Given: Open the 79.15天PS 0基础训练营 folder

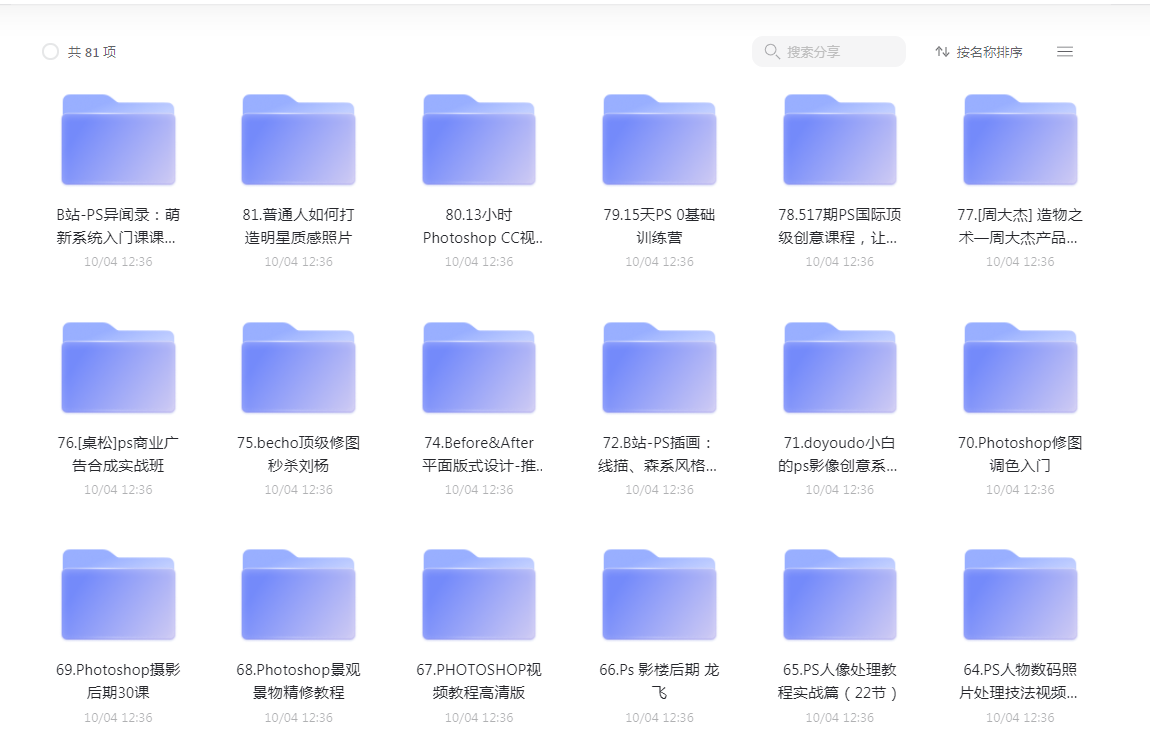Looking at the screenshot, I should (x=659, y=140).
